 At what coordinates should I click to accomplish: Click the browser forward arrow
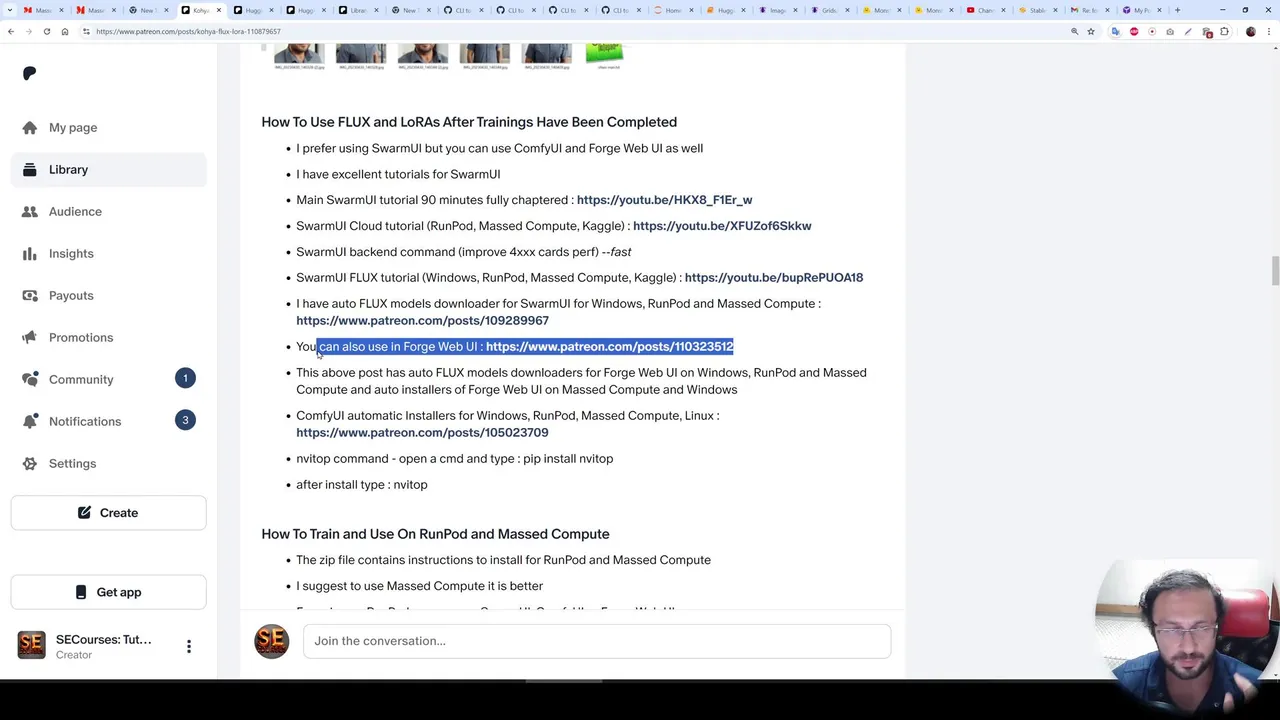pyautogui.click(x=29, y=31)
